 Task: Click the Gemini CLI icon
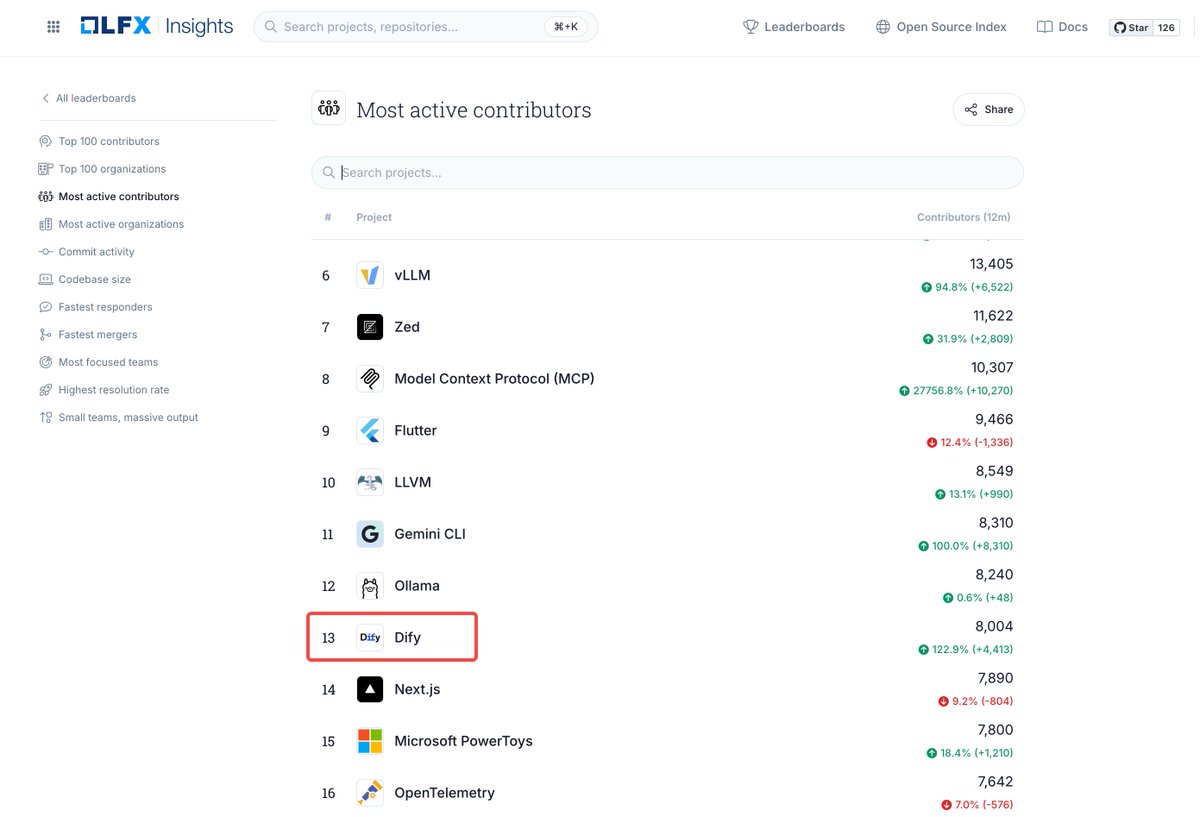point(369,534)
